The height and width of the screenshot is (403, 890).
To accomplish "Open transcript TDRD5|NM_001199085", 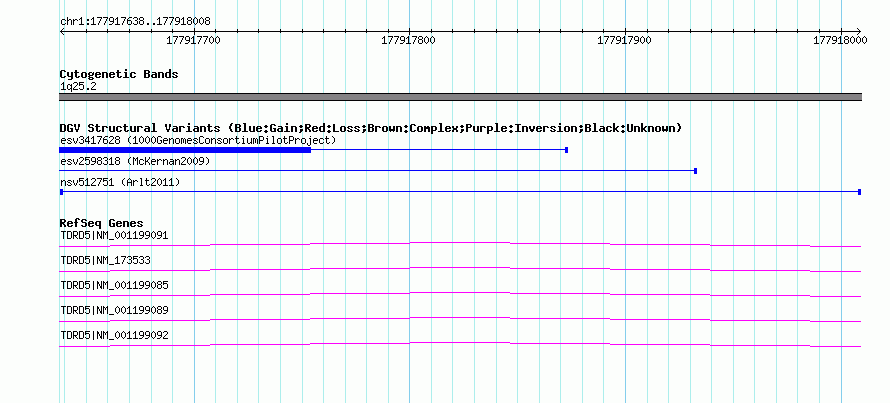I will (114, 285).
